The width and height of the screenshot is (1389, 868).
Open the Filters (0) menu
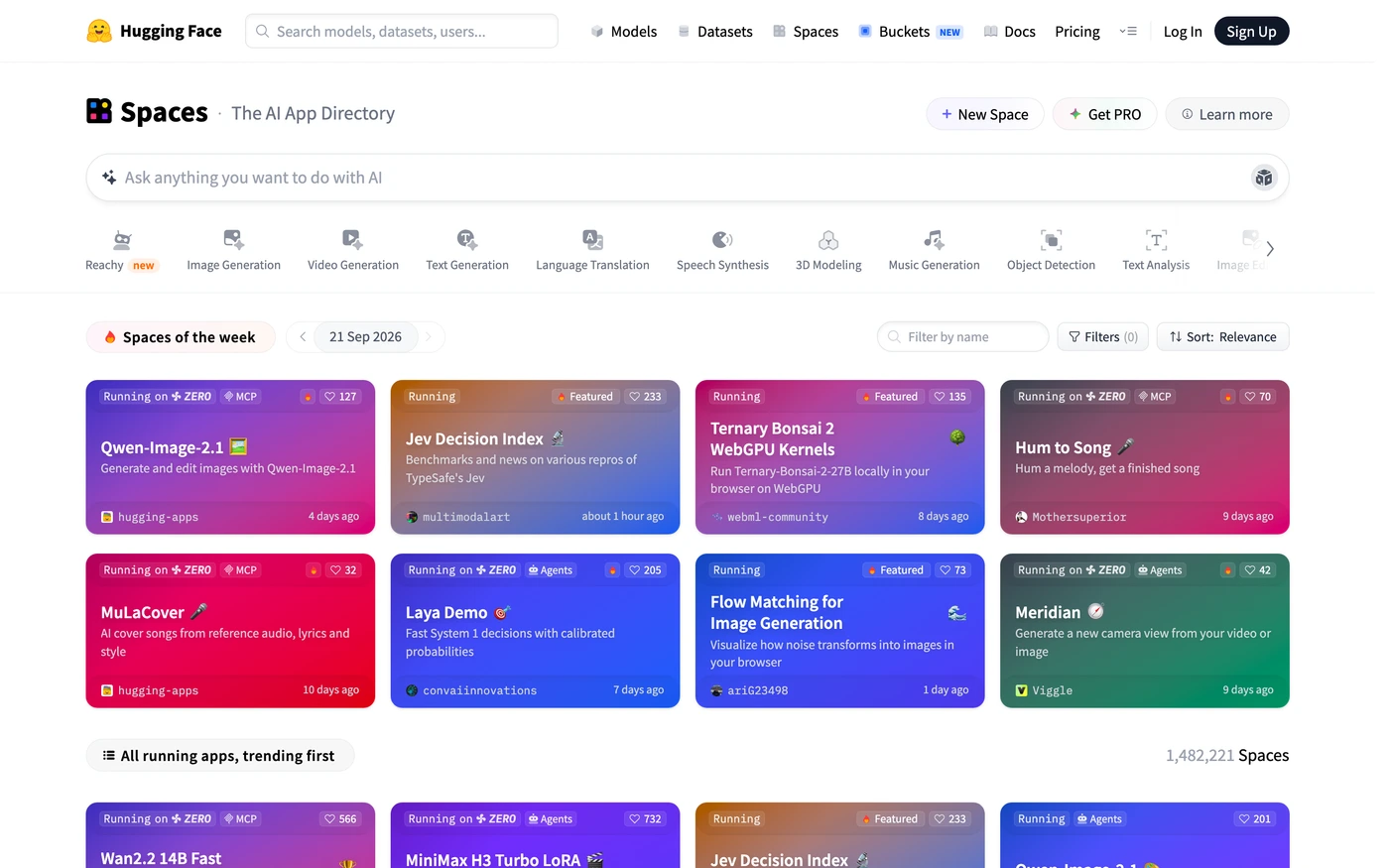[x=1102, y=337]
